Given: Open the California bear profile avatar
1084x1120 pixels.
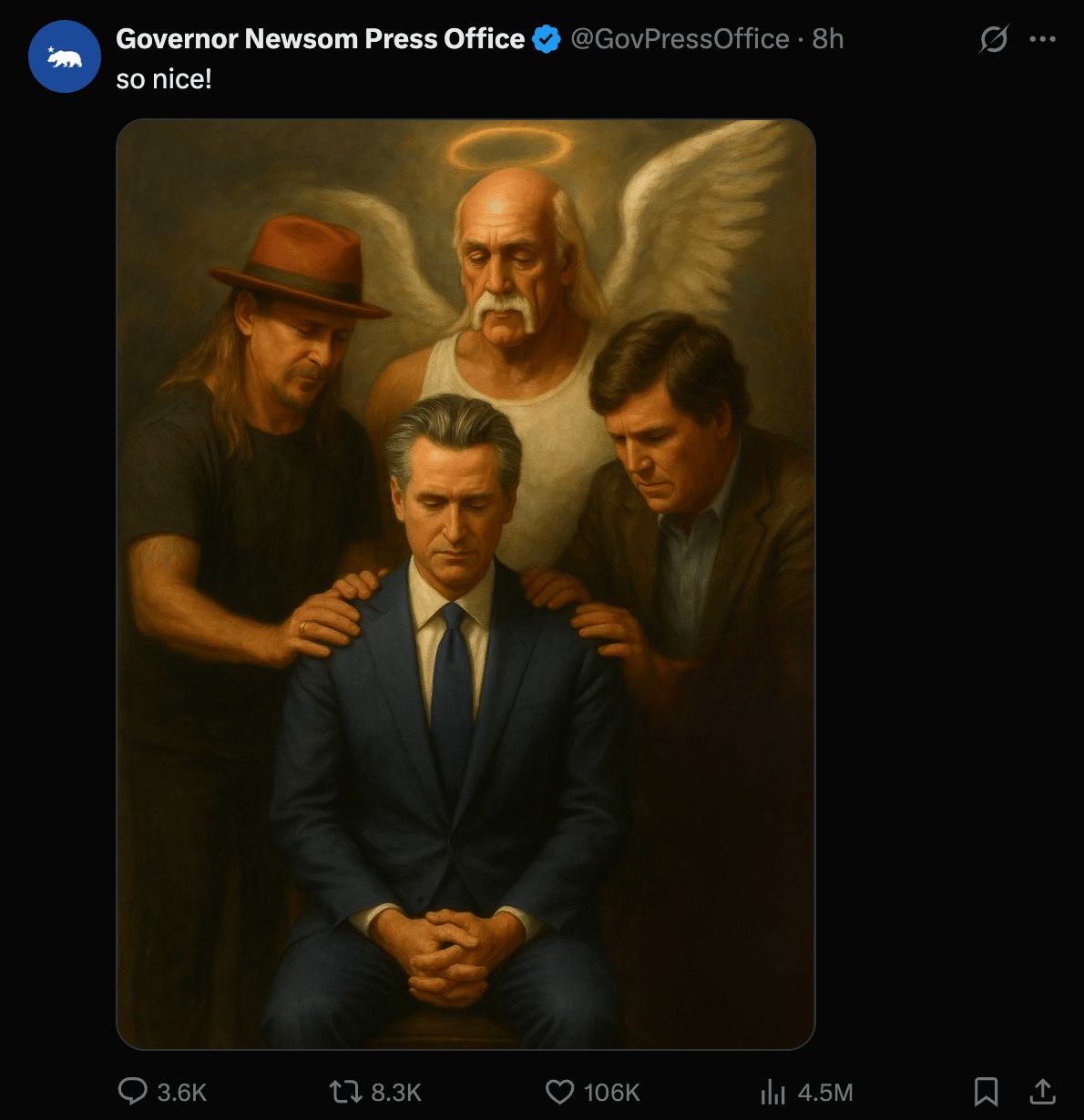Looking at the screenshot, I should point(64,56).
